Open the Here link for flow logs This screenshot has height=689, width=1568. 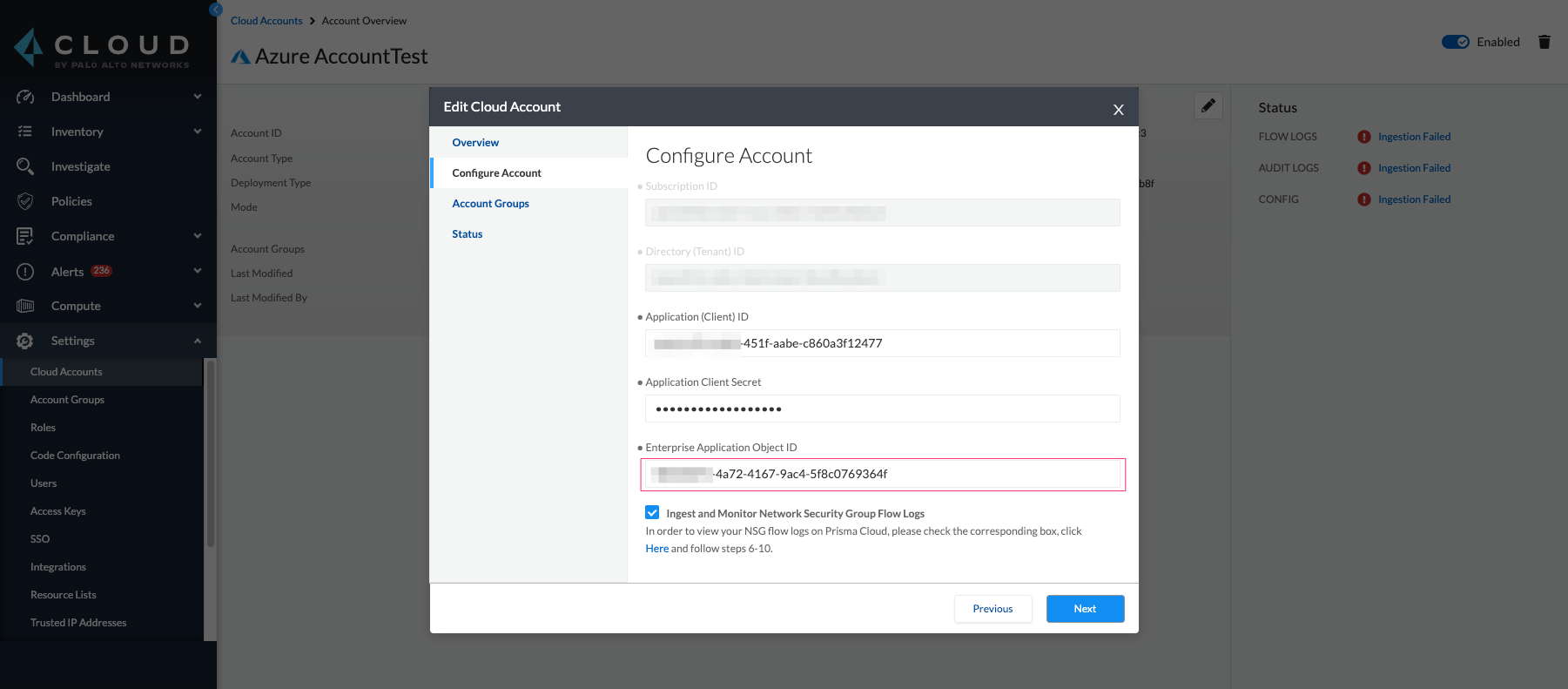click(x=656, y=549)
